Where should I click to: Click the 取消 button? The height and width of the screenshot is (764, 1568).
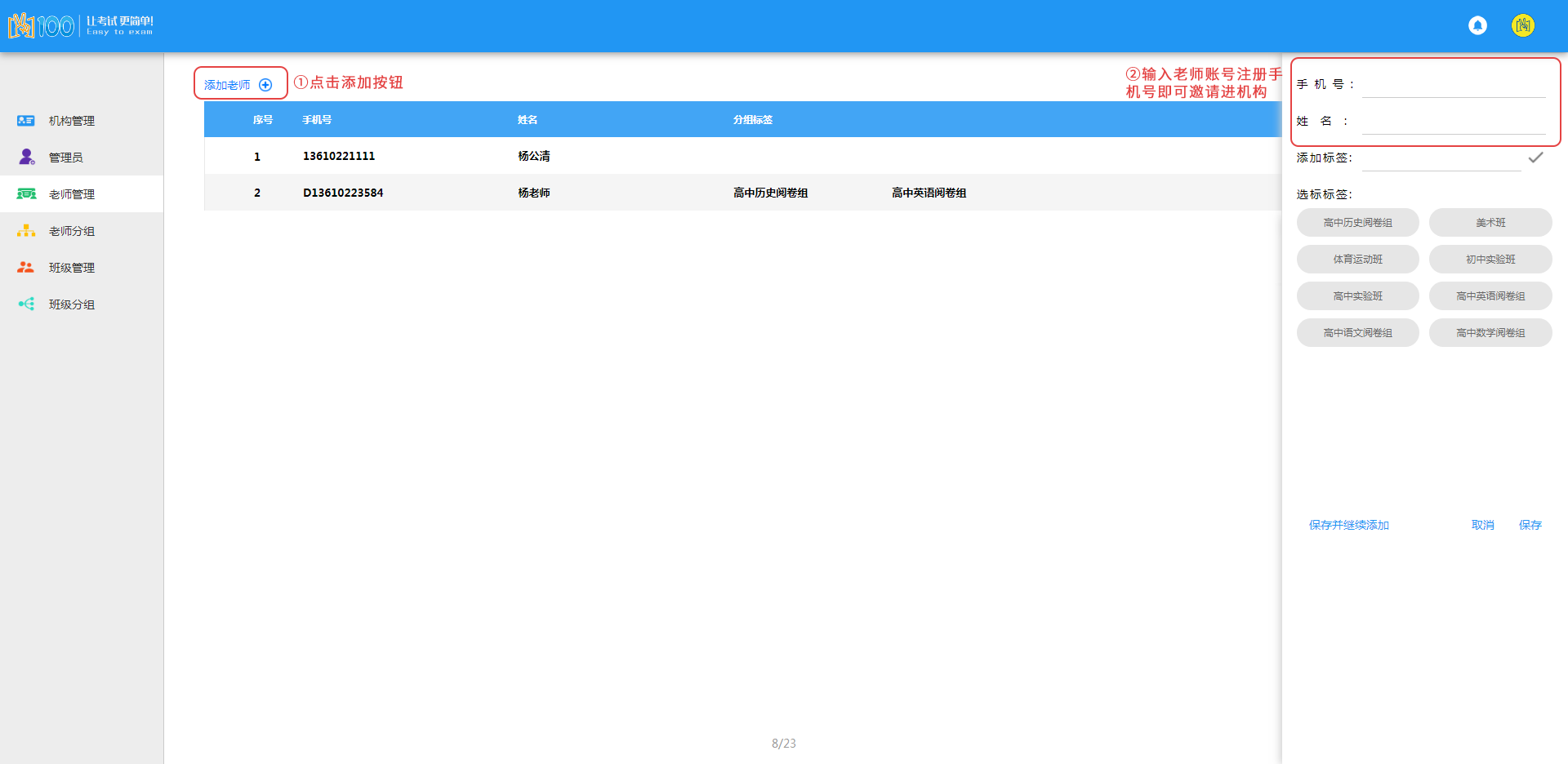pyautogui.click(x=1482, y=525)
